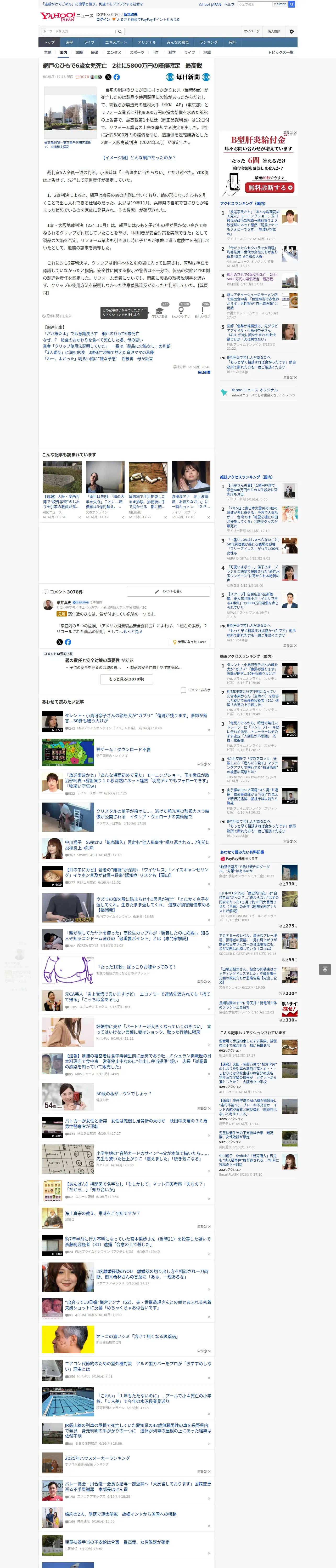Click the keyword input field
The width and height of the screenshot is (336, 1568).
coord(79,32)
